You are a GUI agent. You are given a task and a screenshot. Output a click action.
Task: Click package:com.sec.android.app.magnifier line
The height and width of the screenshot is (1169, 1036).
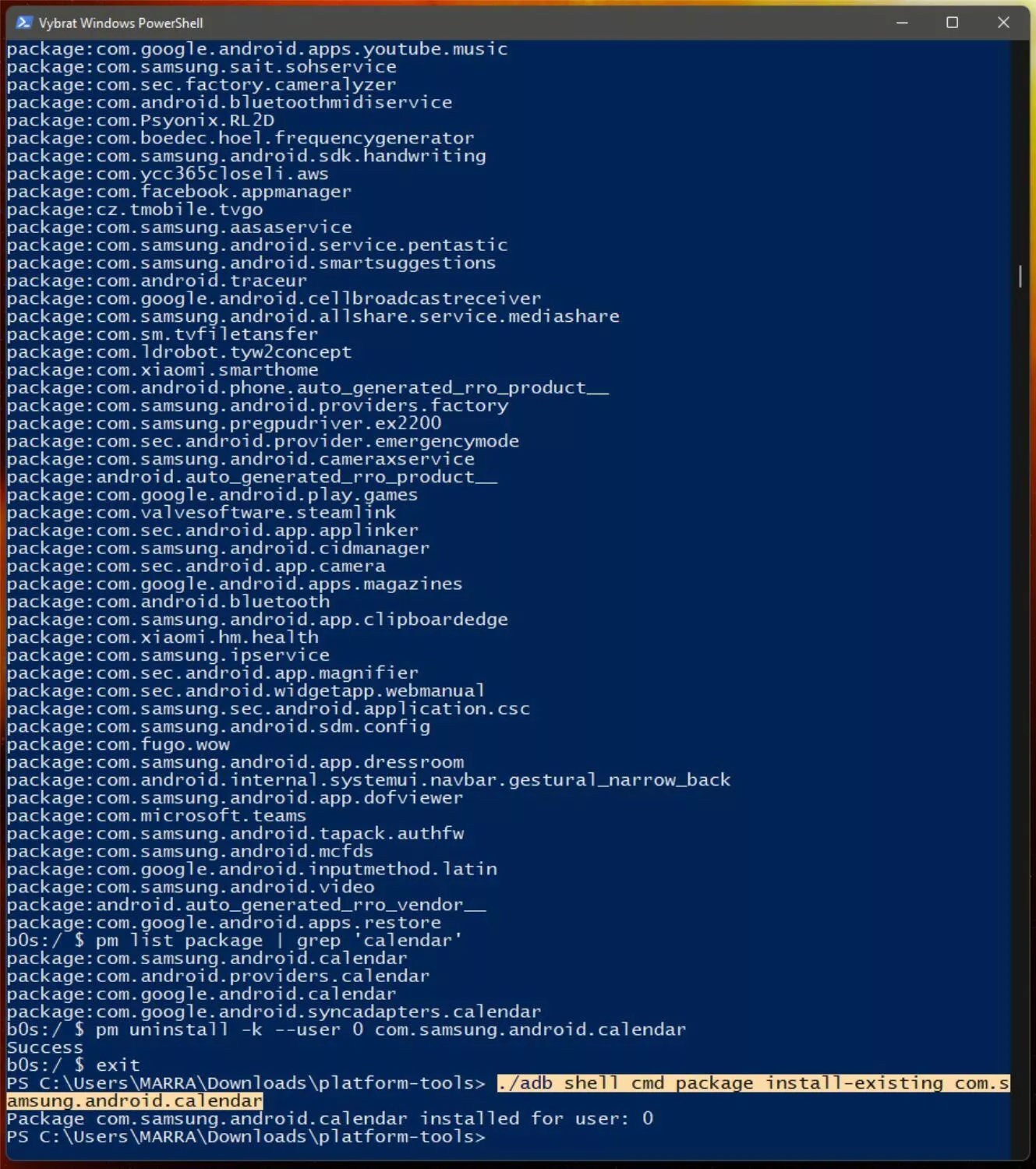[213, 674]
